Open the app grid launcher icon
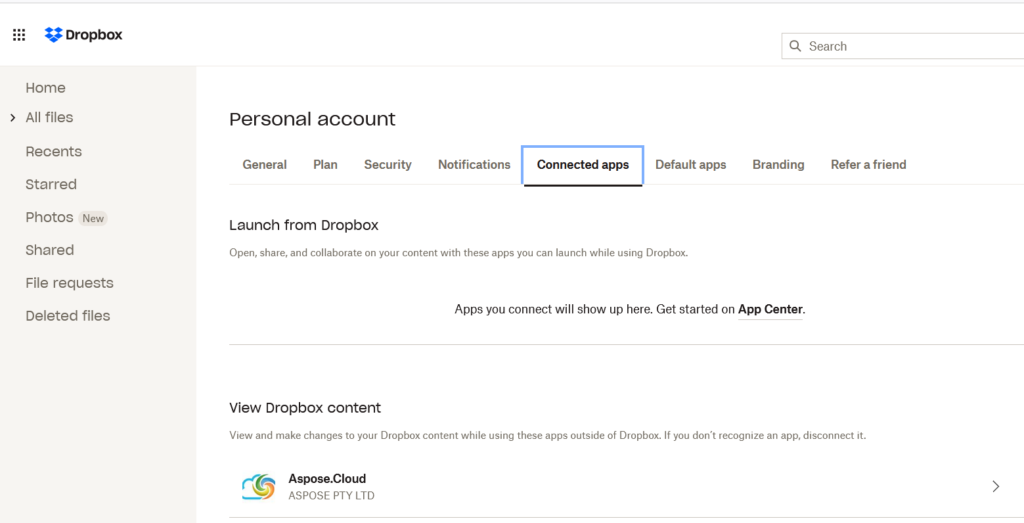Image resolution: width=1024 pixels, height=523 pixels. [19, 35]
